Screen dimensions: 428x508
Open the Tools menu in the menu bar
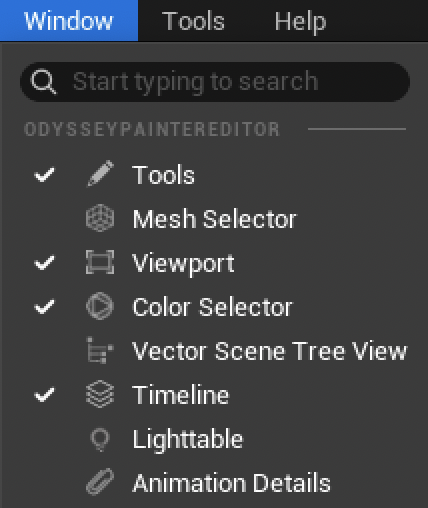pos(193,21)
